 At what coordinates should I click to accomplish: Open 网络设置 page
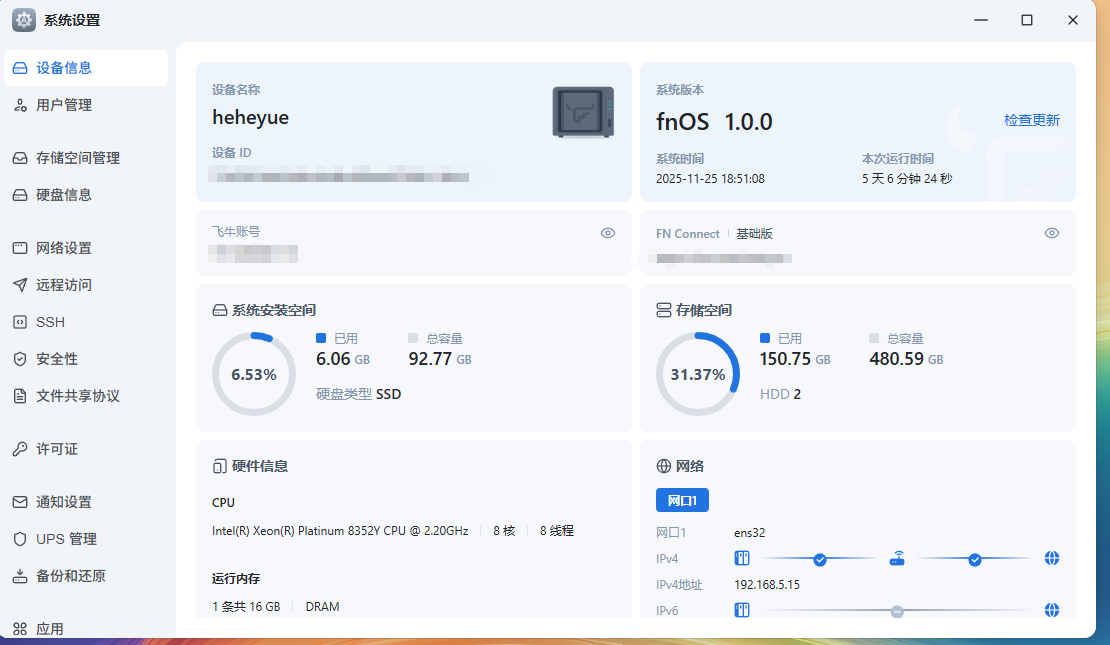coord(86,248)
